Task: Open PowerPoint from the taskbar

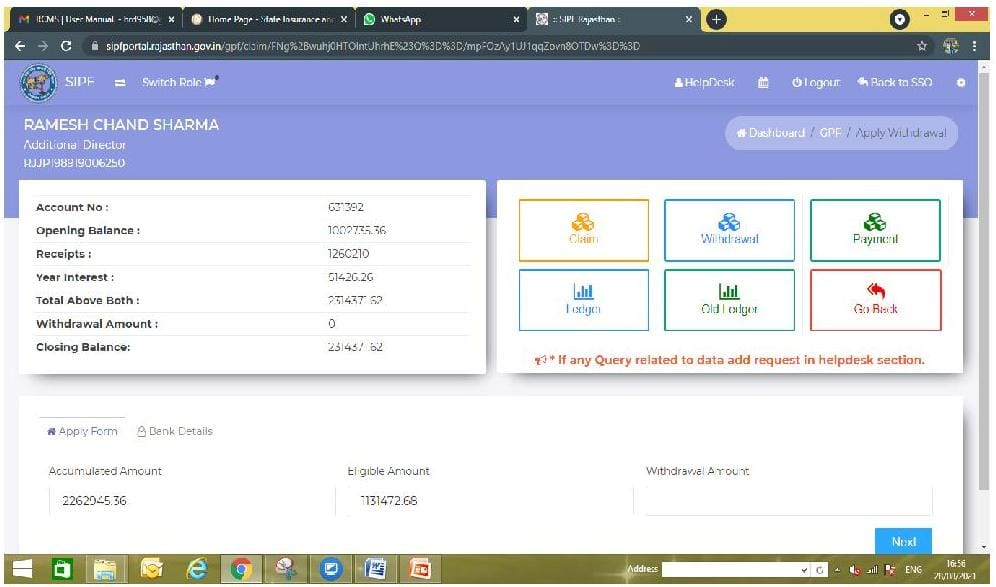Action: [420, 569]
